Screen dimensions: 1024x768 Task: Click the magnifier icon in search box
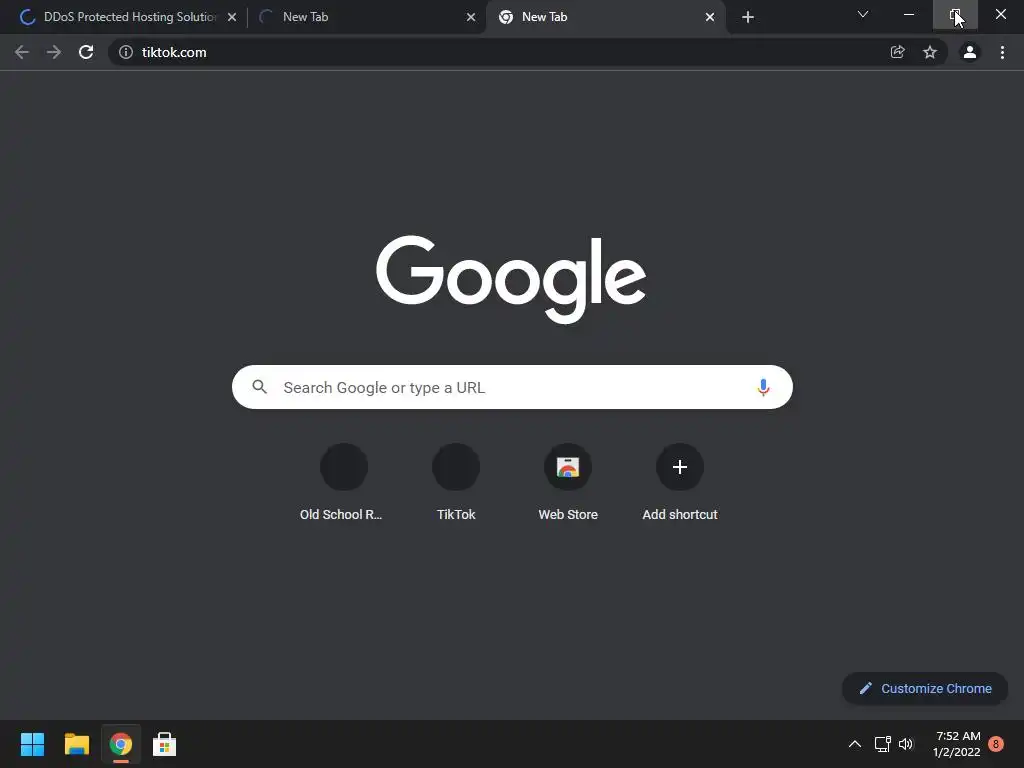[x=260, y=387]
